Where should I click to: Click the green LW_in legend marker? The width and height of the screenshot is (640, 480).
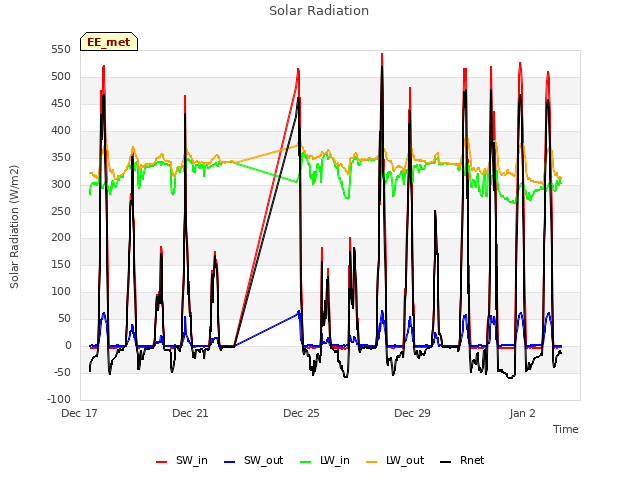click(306, 462)
